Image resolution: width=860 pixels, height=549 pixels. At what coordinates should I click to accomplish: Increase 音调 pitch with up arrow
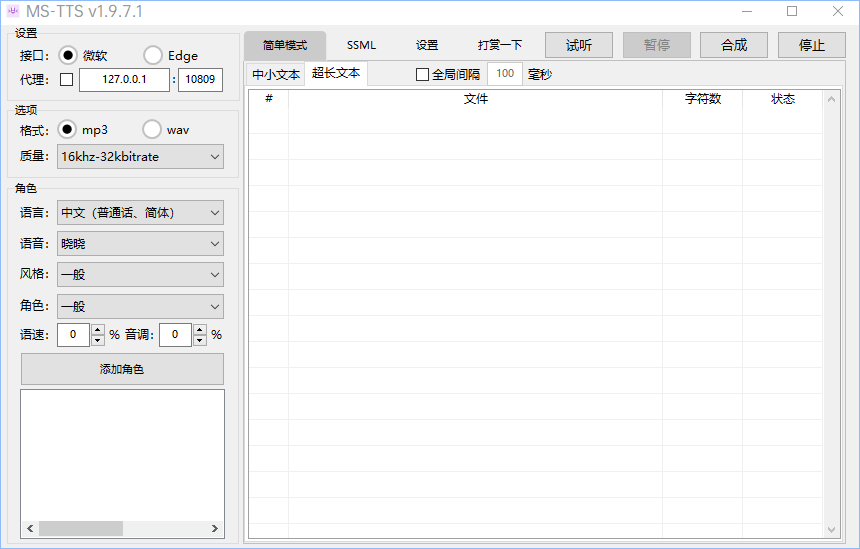coord(200,330)
